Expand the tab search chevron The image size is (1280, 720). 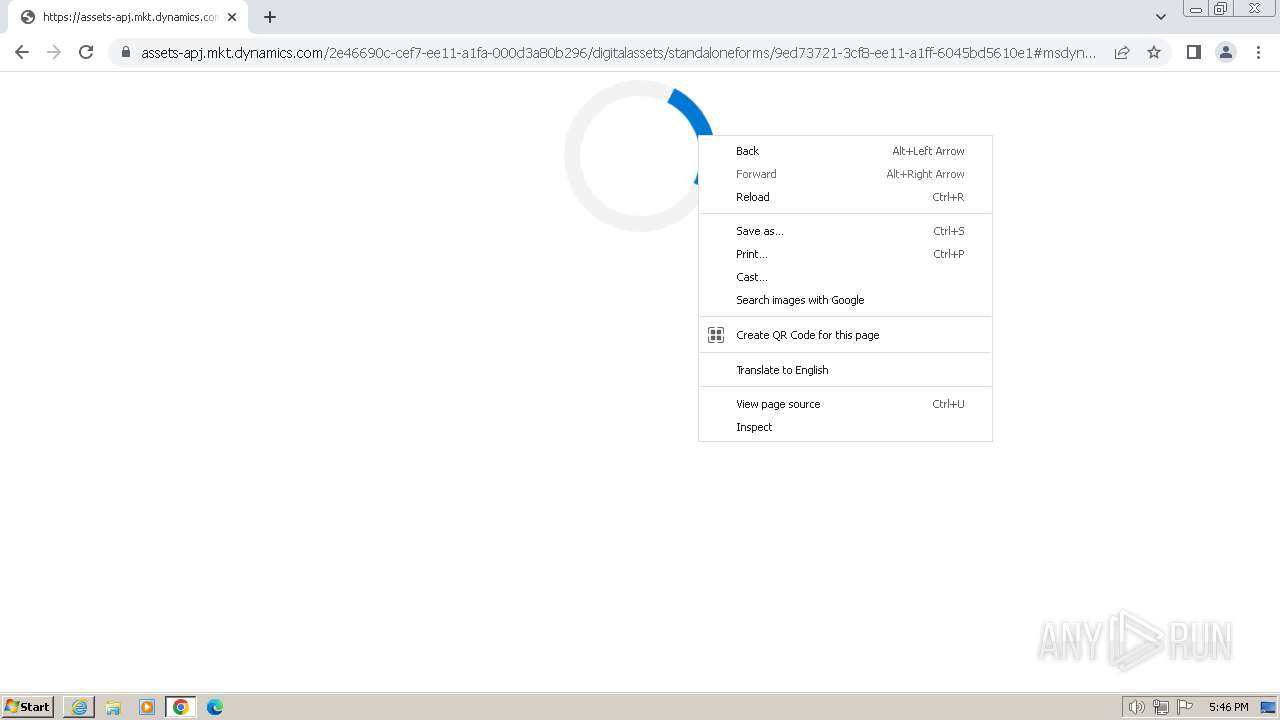(x=1160, y=17)
